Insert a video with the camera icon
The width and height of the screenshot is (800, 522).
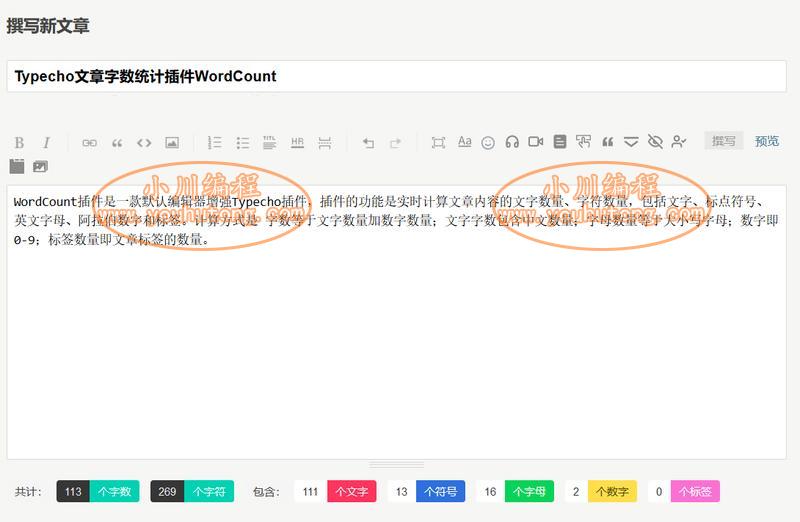click(535, 141)
